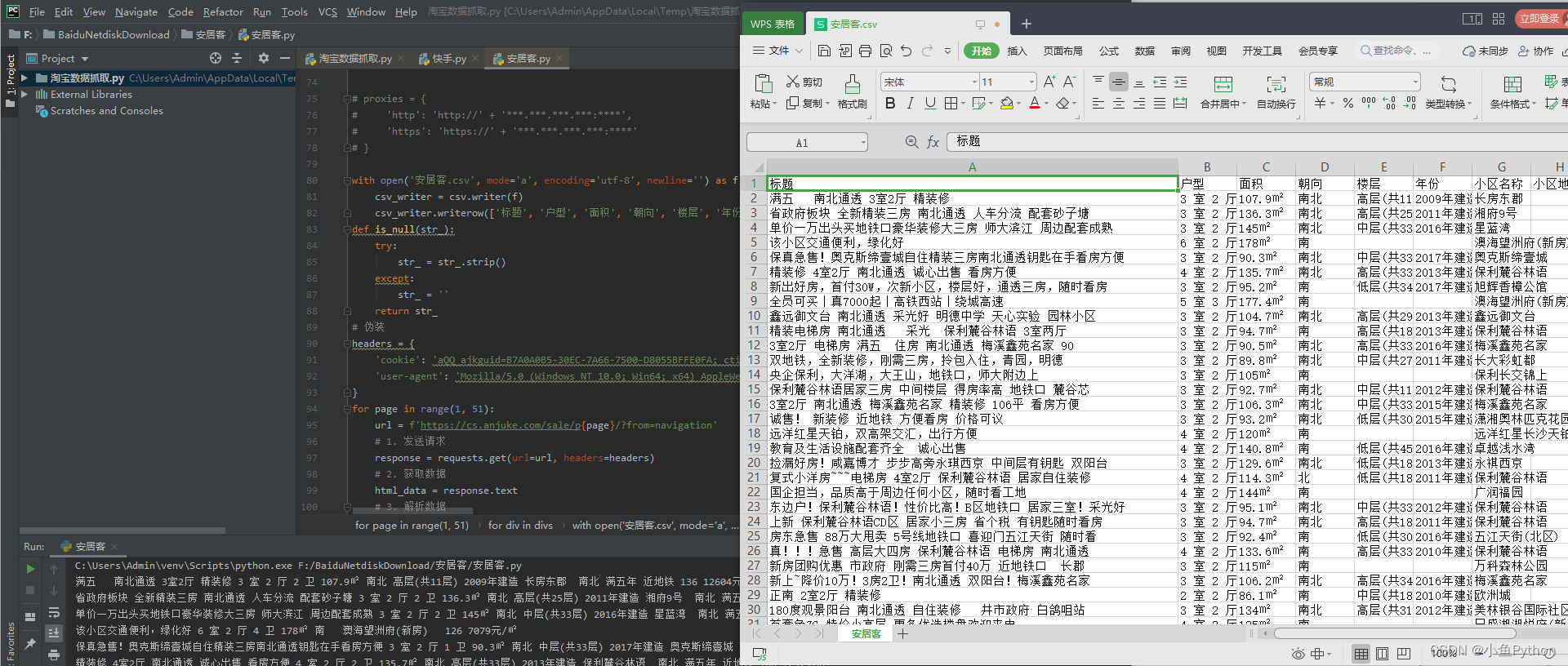
Task: Close the 安居客.py editor tab
Action: [x=560, y=59]
